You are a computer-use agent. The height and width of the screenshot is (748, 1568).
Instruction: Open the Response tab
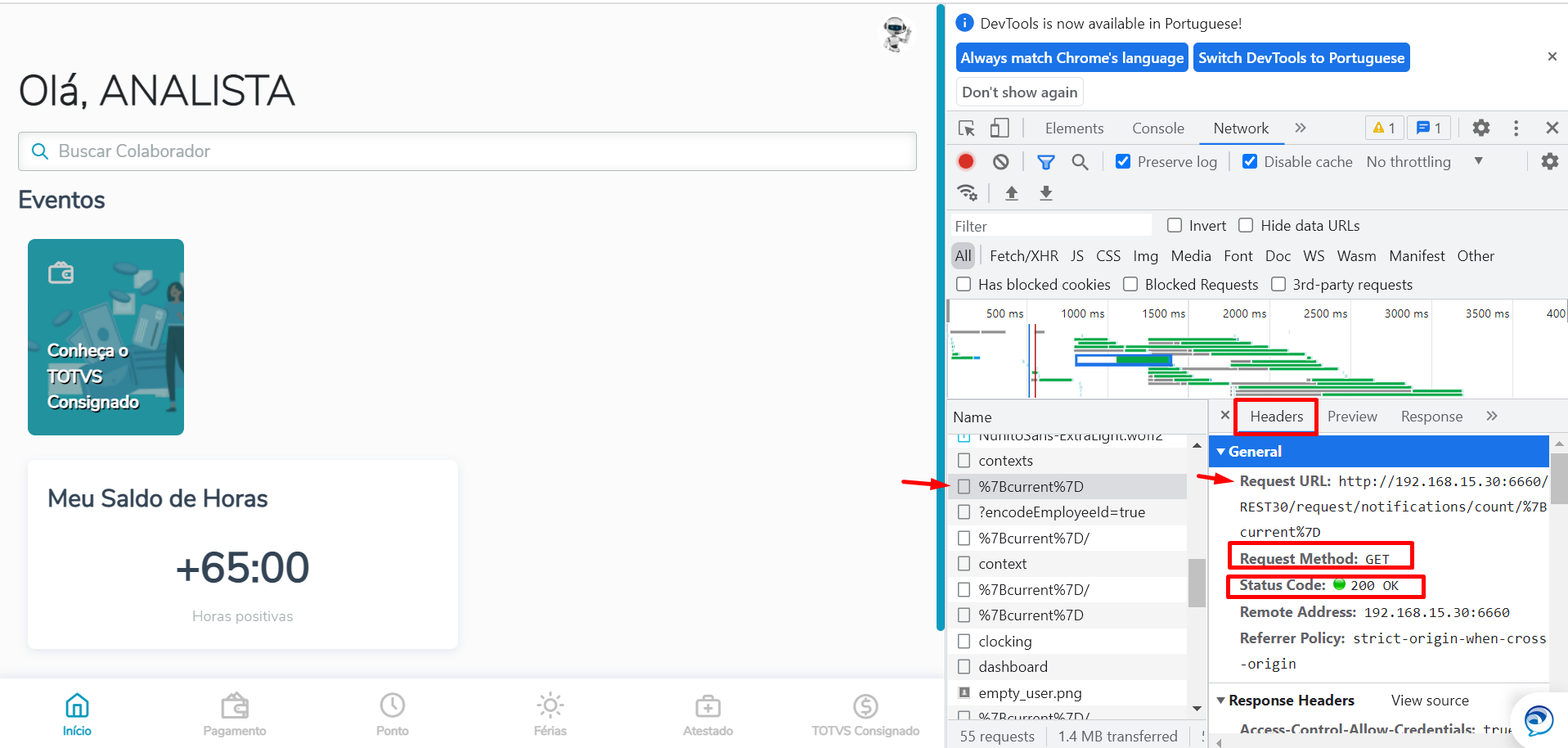(x=1431, y=417)
